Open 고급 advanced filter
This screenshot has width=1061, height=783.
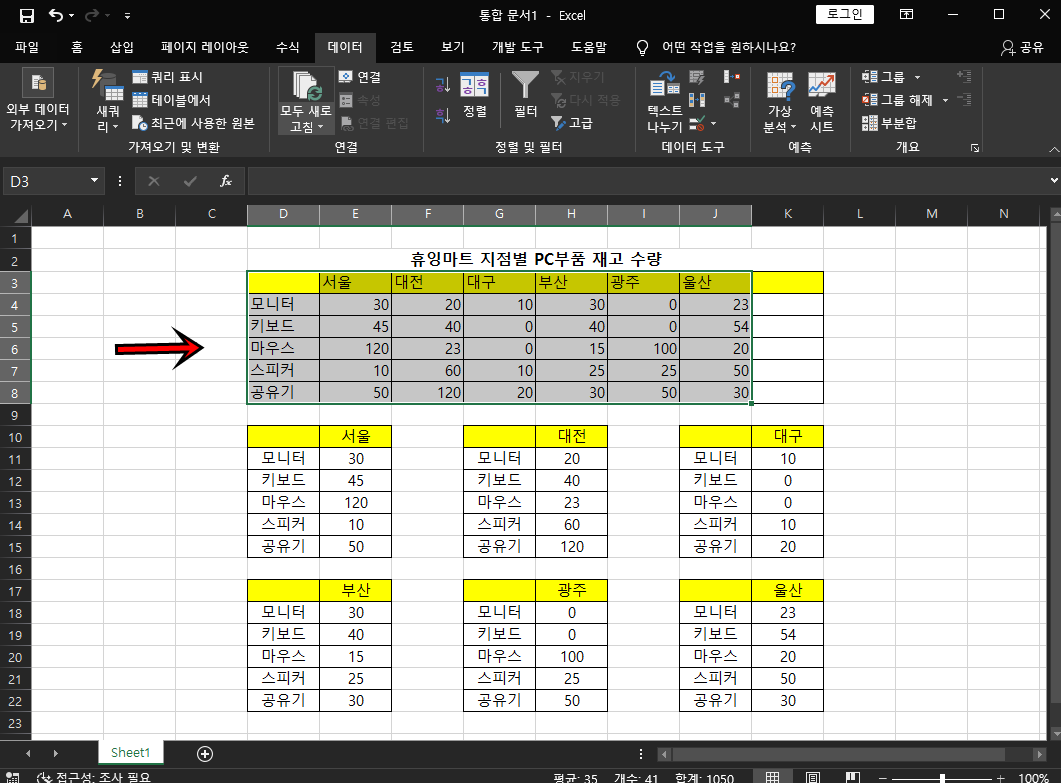point(572,123)
